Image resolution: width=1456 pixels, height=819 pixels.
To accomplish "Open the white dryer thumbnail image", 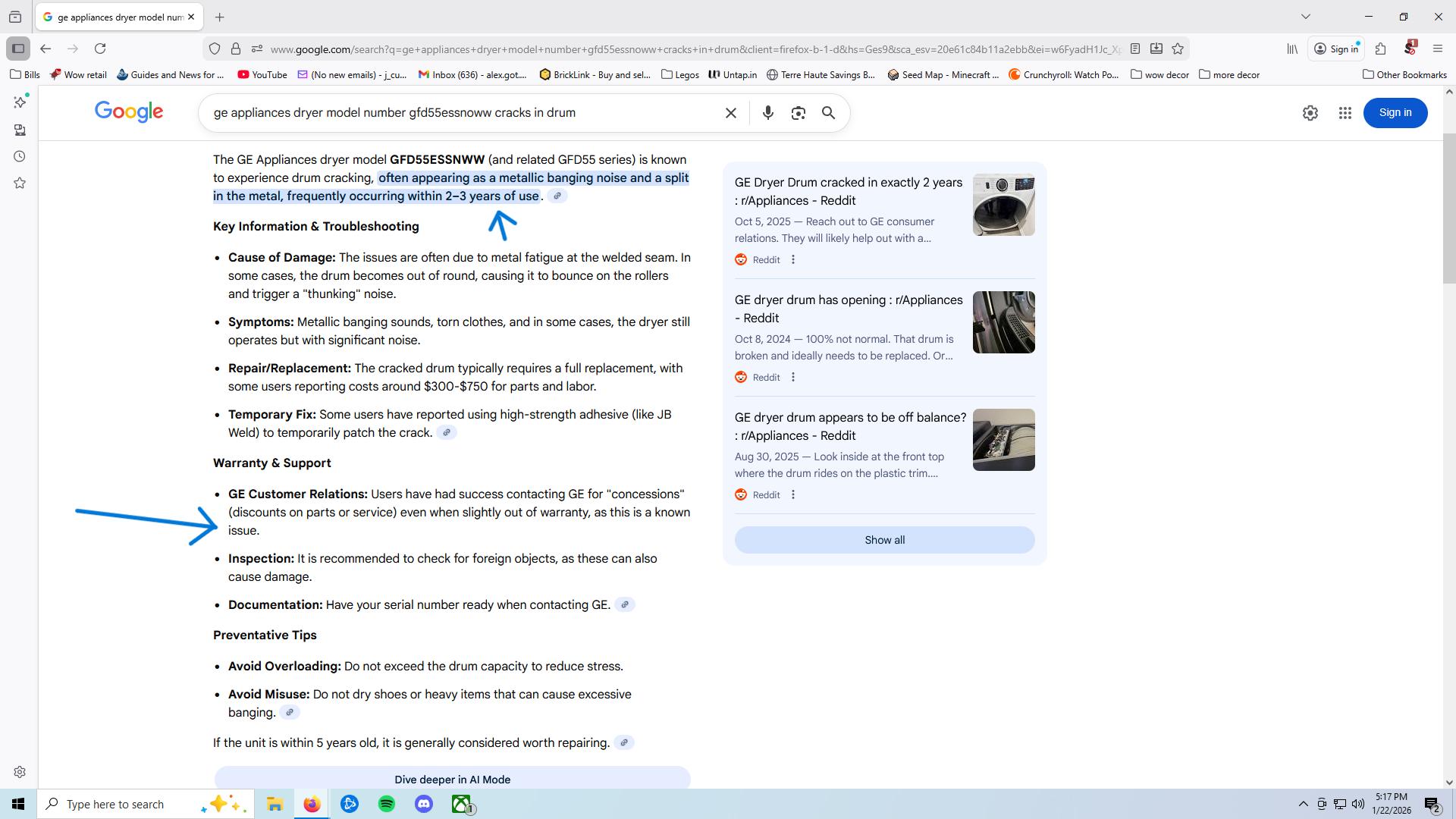I will coord(1003,205).
